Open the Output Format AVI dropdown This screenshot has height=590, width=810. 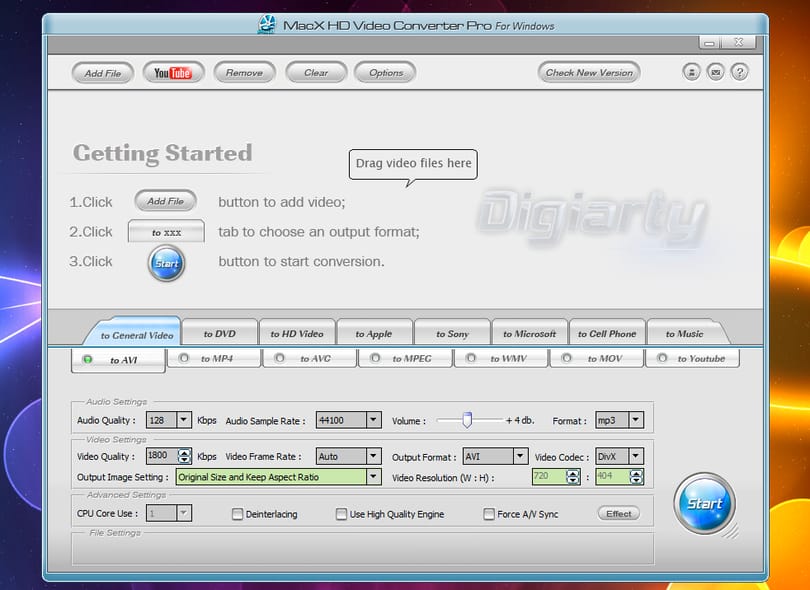[520, 456]
